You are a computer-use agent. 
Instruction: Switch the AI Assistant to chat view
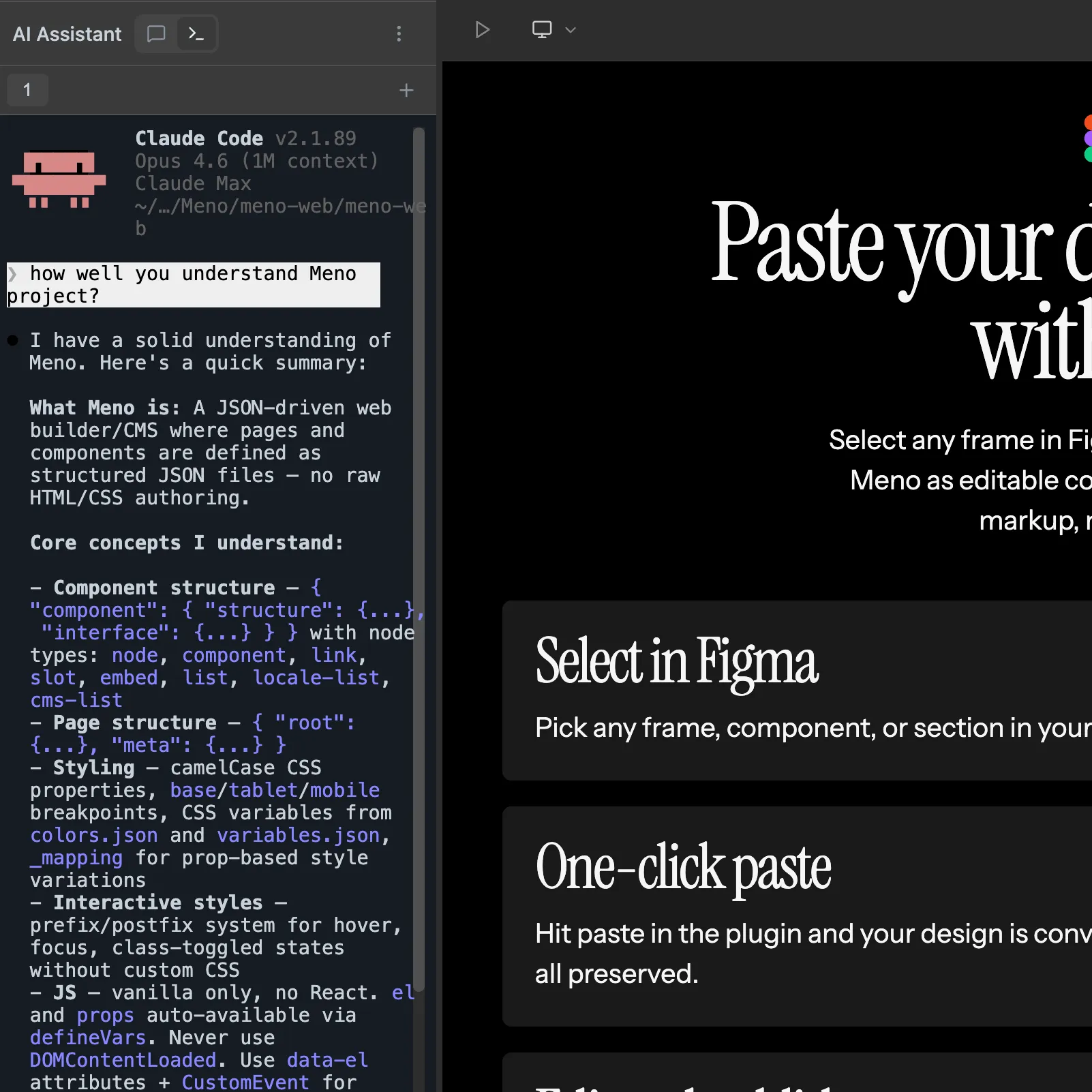point(156,34)
